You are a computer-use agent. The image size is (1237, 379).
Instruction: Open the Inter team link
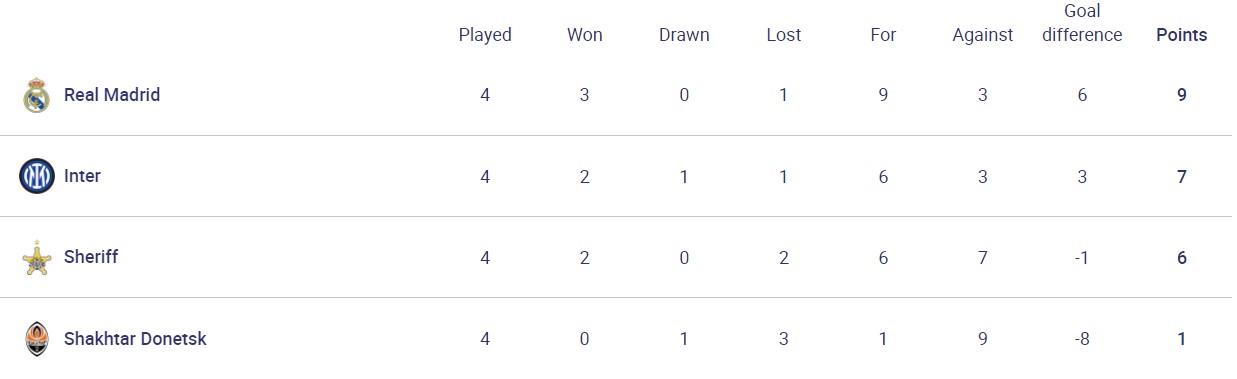coord(82,176)
